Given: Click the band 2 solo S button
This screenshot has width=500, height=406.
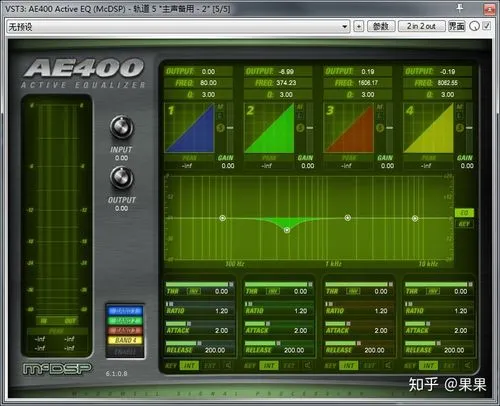Looking at the screenshot, I should pyautogui.click(x=300, y=128).
